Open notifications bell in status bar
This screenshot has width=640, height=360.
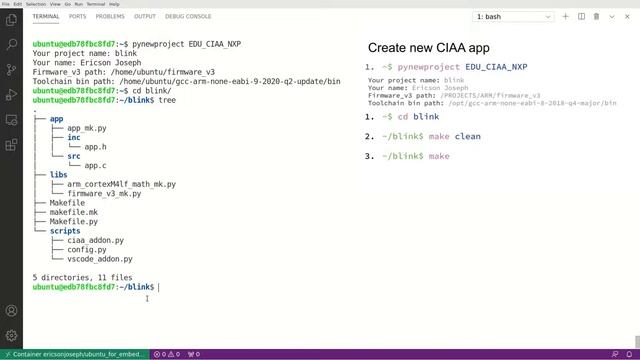[629, 354]
